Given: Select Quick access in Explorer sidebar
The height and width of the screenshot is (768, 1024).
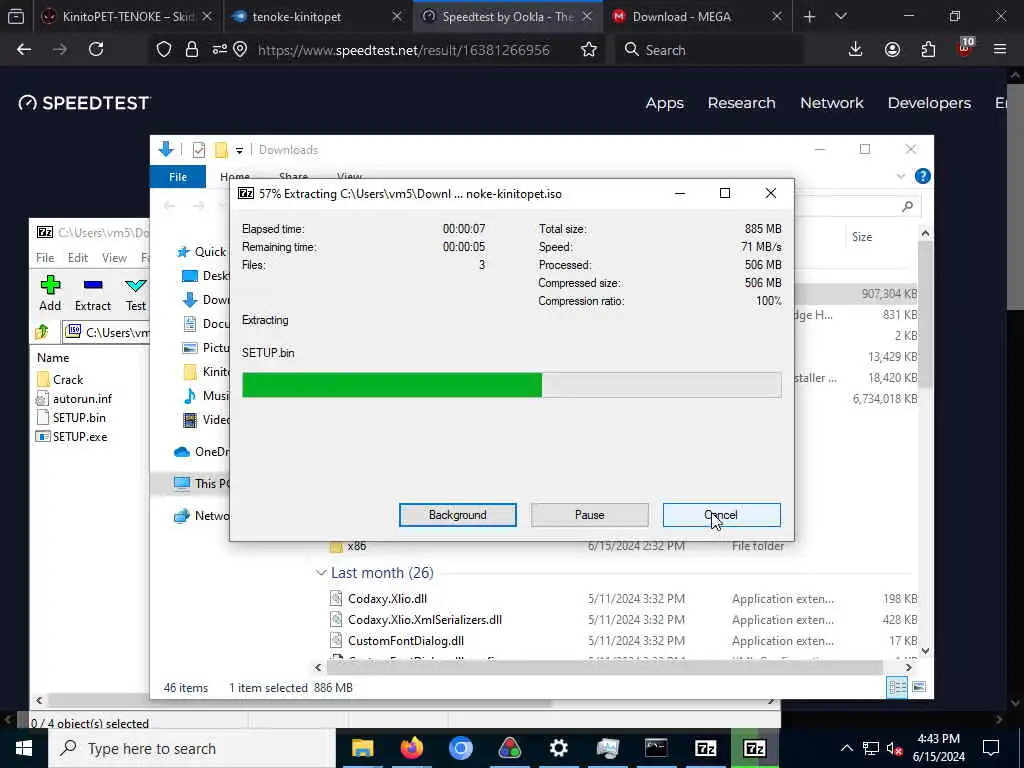Looking at the screenshot, I should [202, 251].
